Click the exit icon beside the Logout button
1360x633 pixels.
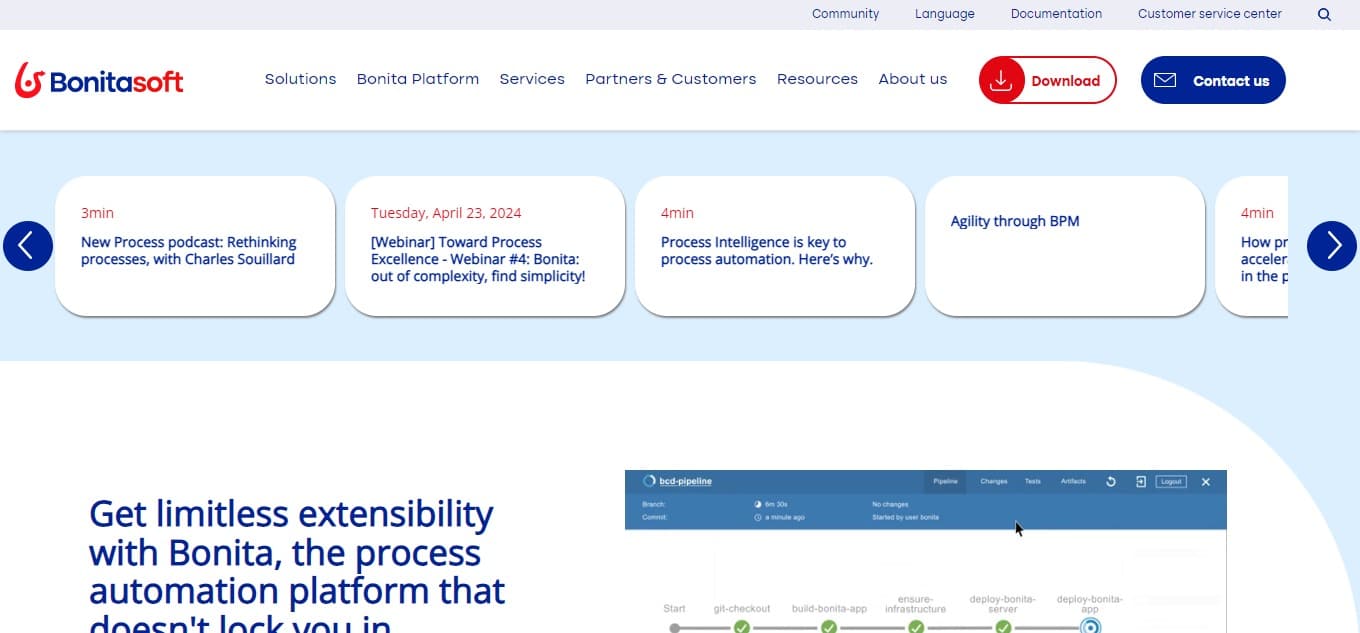[1141, 481]
